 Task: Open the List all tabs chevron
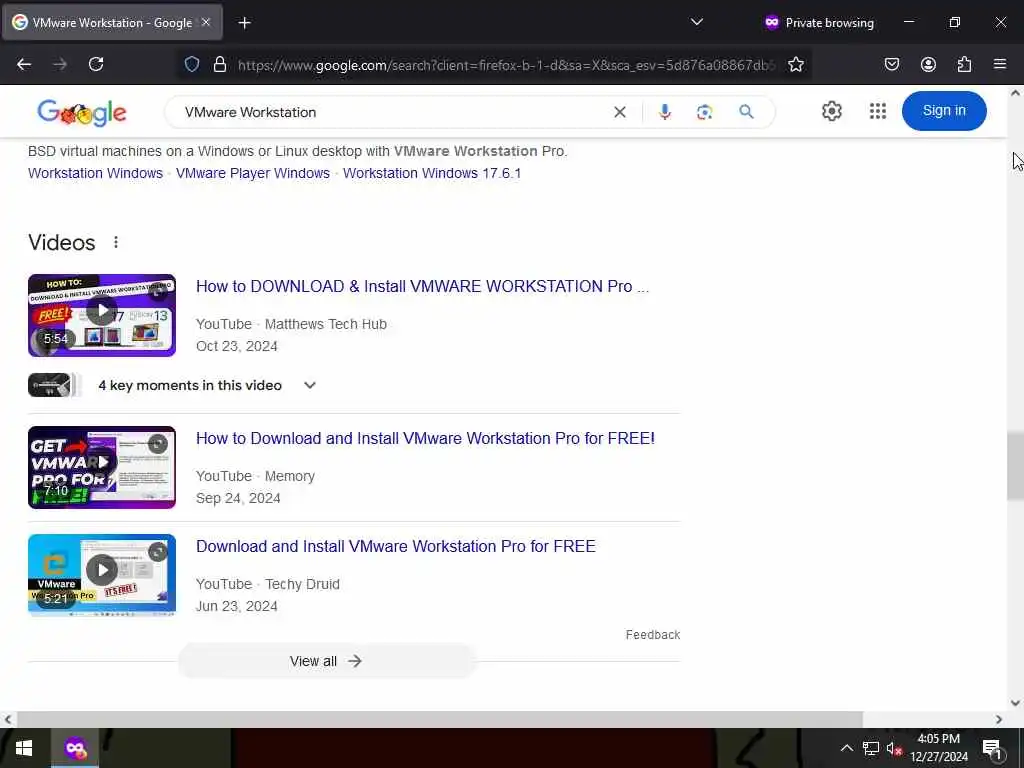[x=697, y=22]
